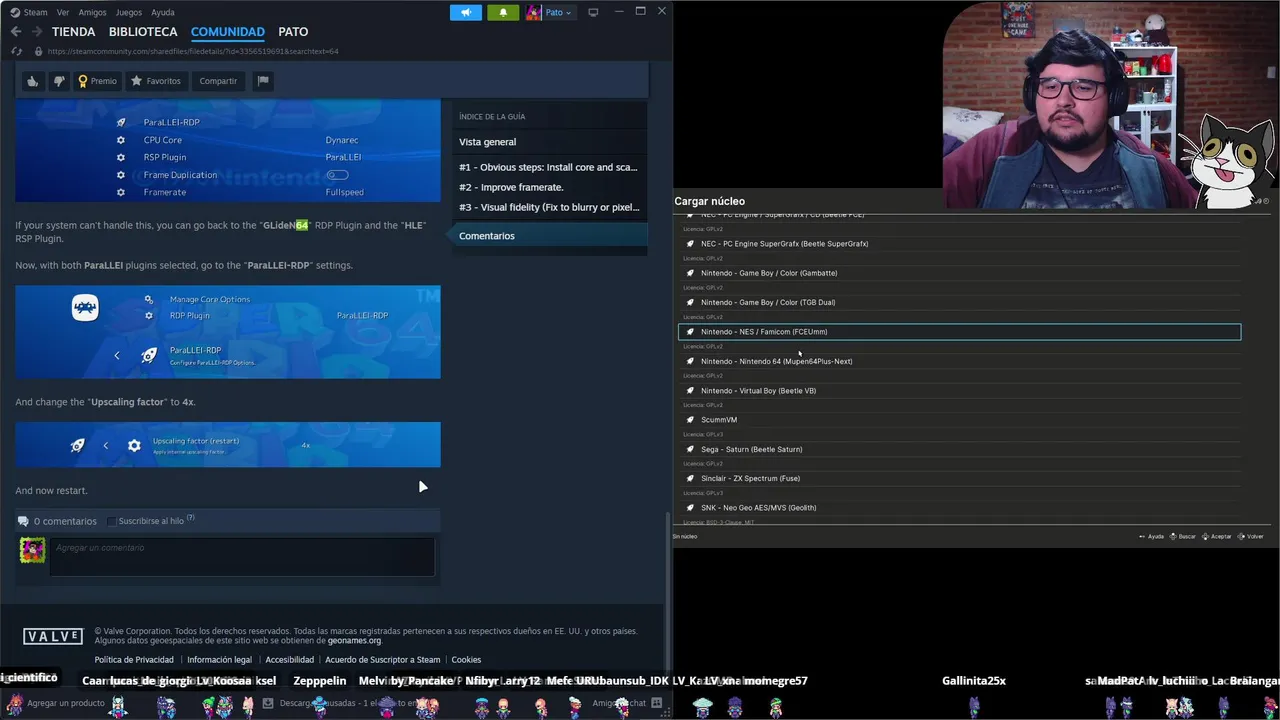Select NEC PC Engine SuperGrafx core
The width and height of the screenshot is (1280, 720).
pos(959,244)
